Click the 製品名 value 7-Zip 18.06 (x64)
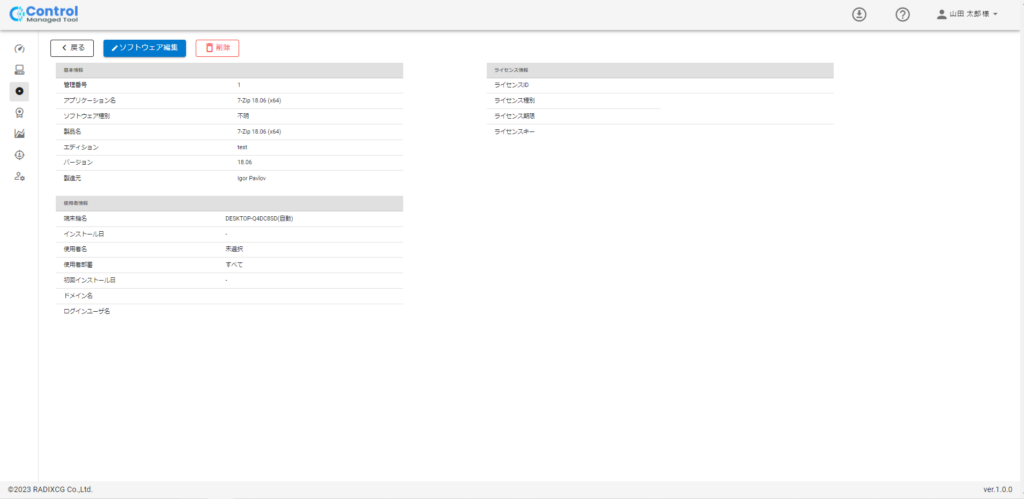 (259, 132)
